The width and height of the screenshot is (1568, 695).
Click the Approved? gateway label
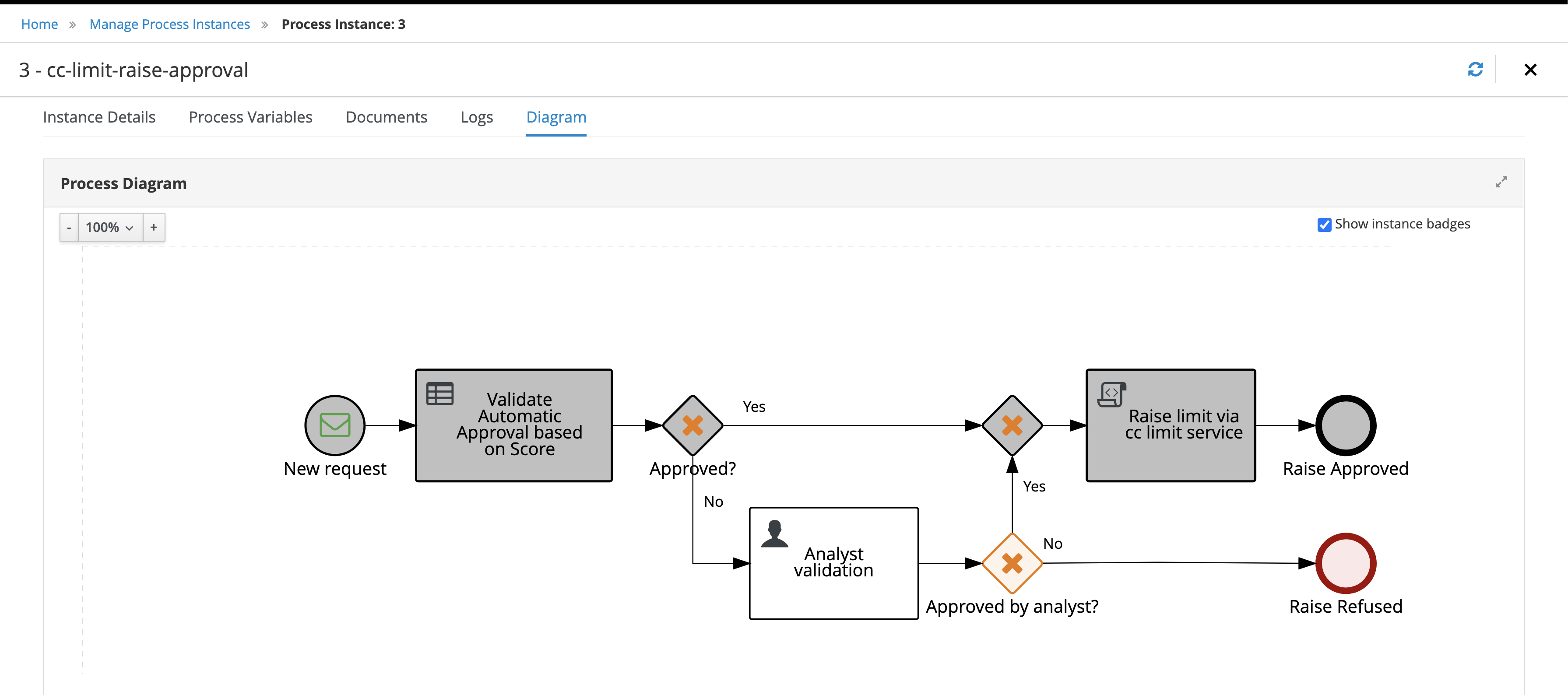[693, 469]
